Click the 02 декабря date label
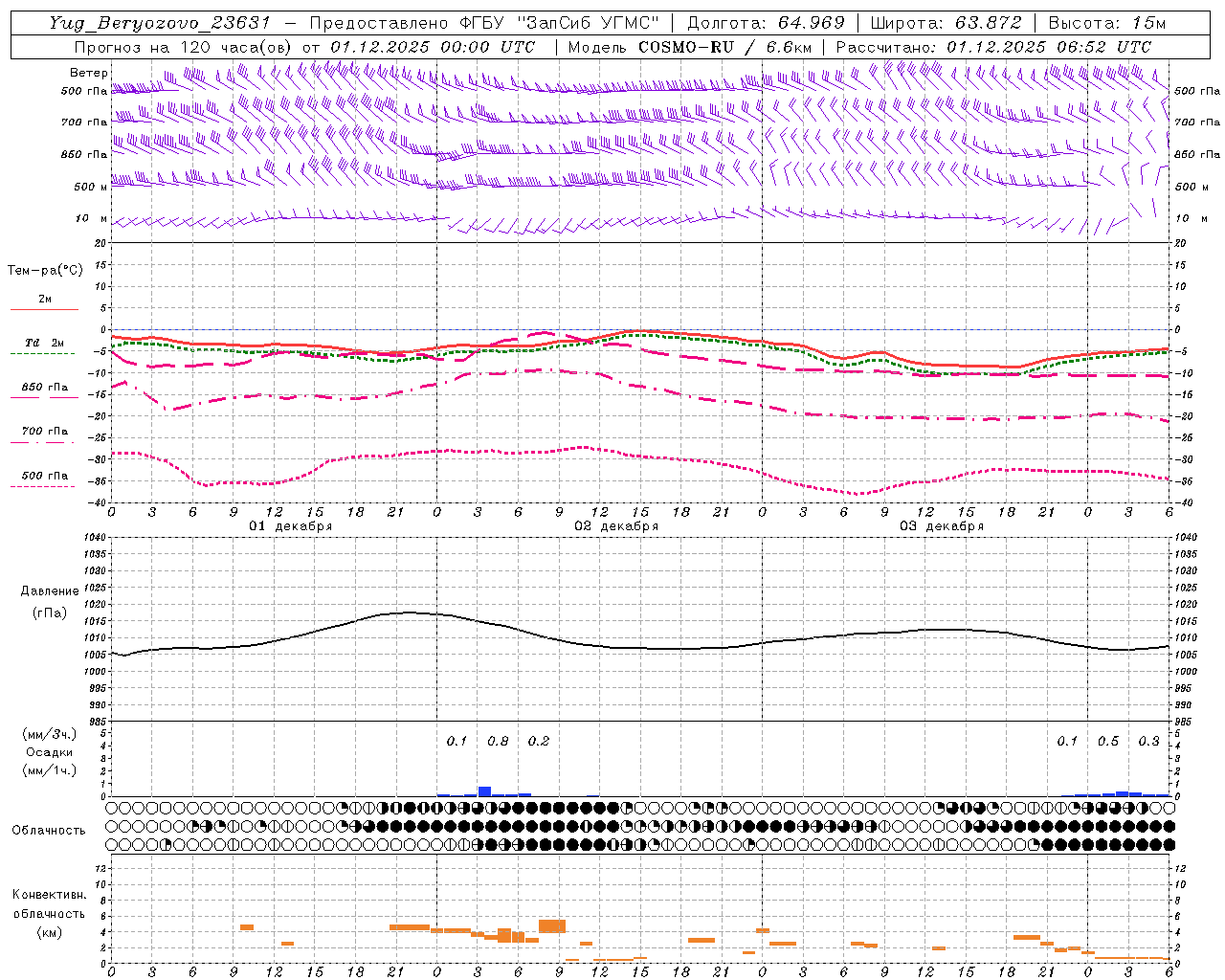Image resolution: width=1225 pixels, height=980 pixels. (x=616, y=526)
